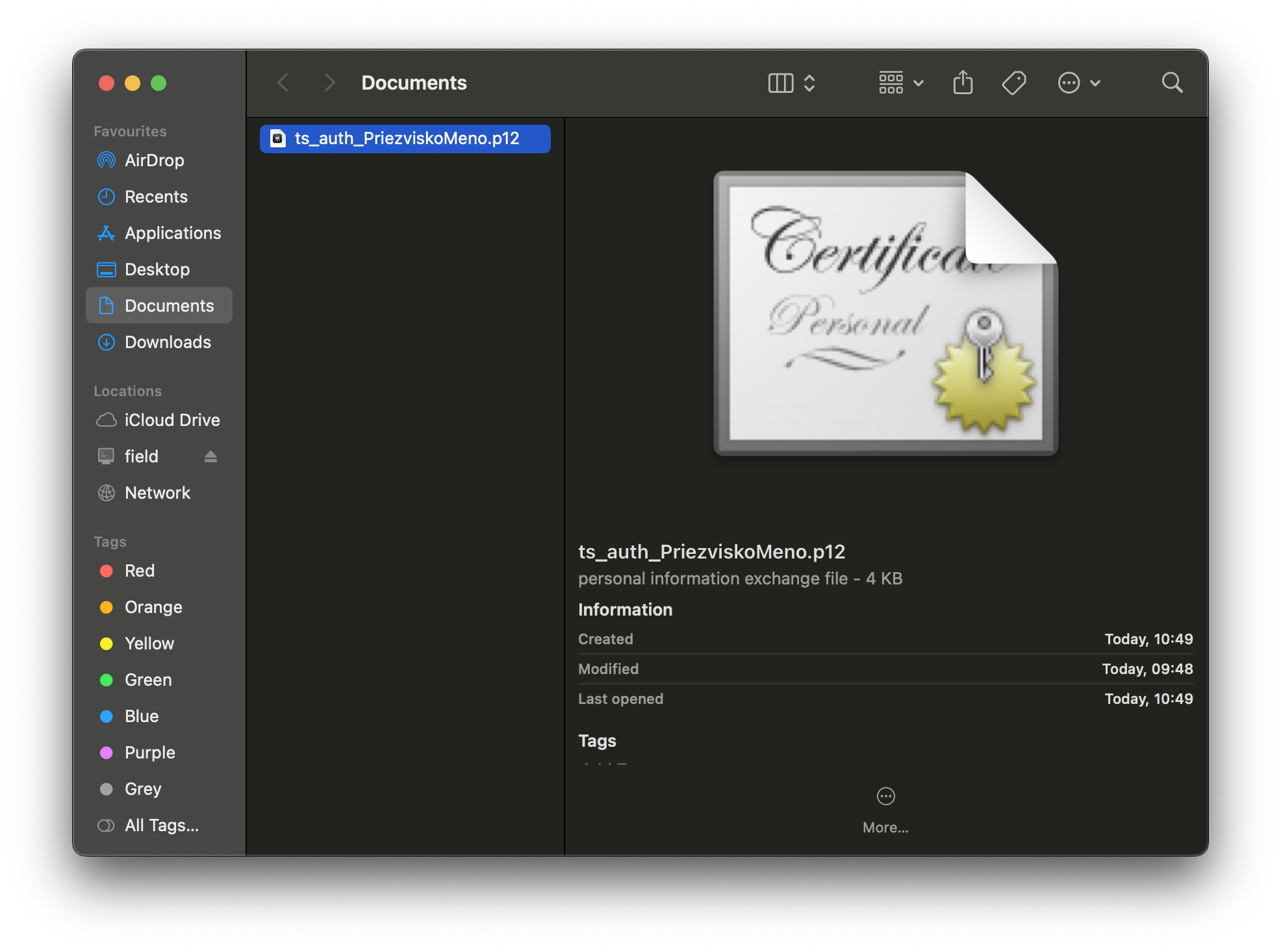Viewport: 1281px width, 952px height.
Task: Select file ts_auth_PriezviskoMeno.p12 in column list
Action: point(405,138)
